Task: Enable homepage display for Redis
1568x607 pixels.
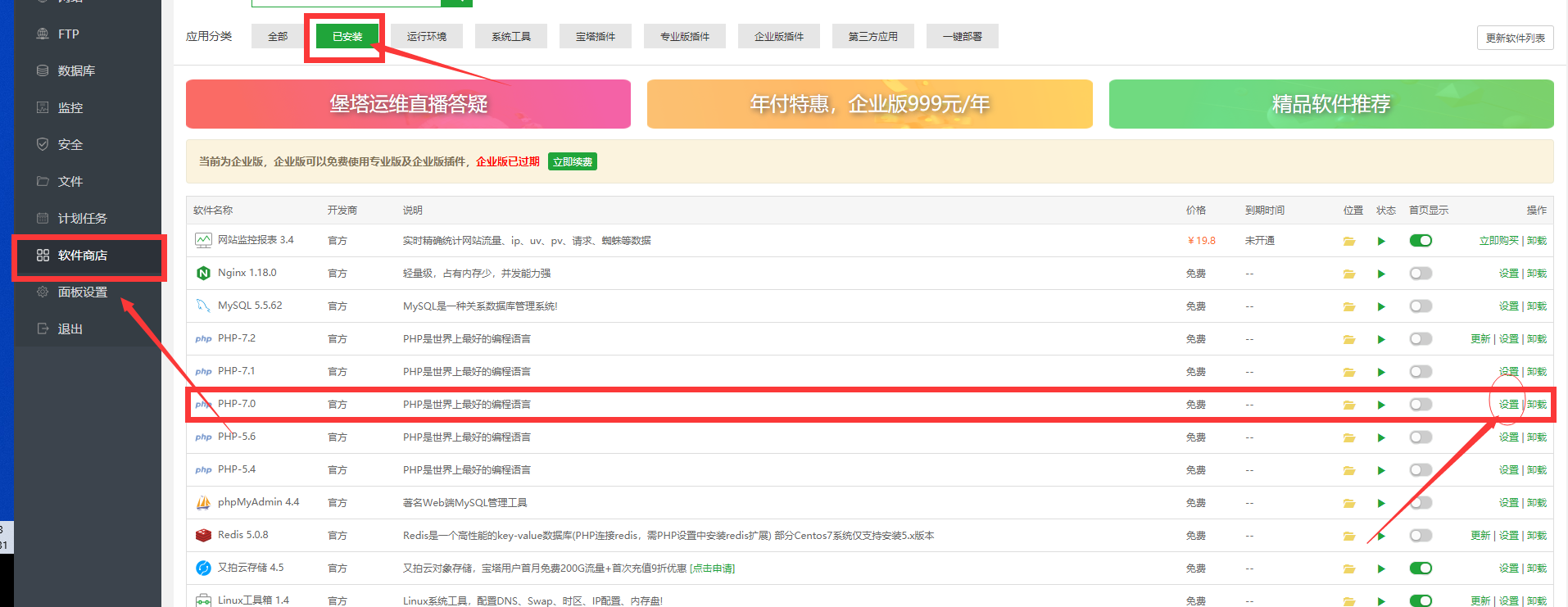Action: pyautogui.click(x=1421, y=535)
